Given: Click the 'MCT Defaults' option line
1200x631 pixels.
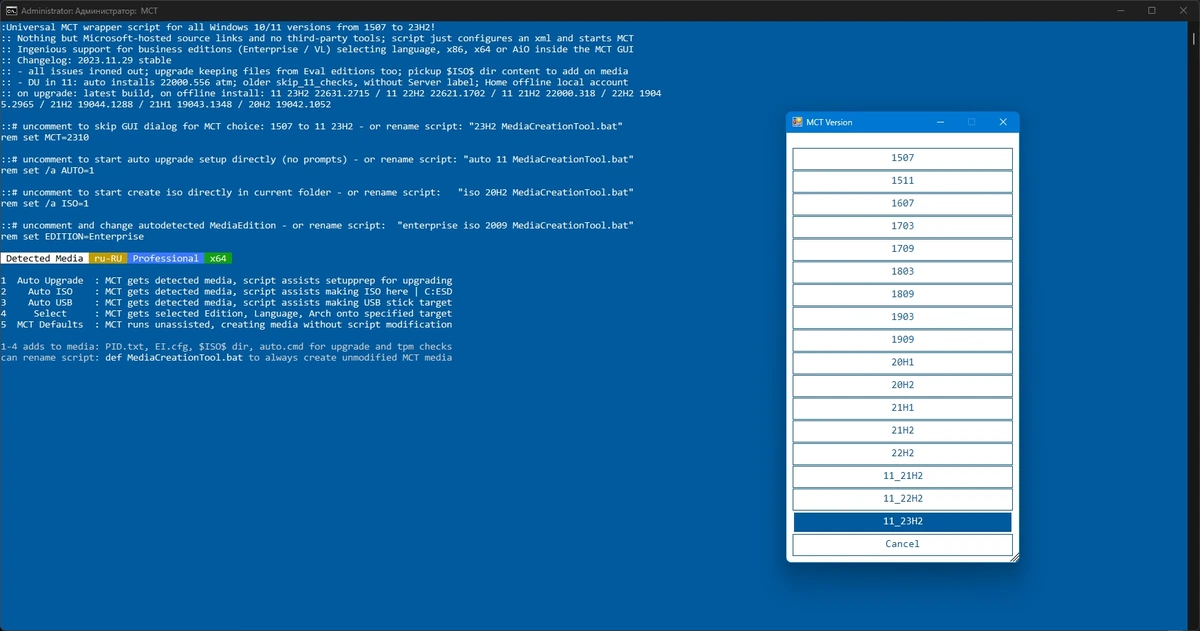Looking at the screenshot, I should click(227, 324).
